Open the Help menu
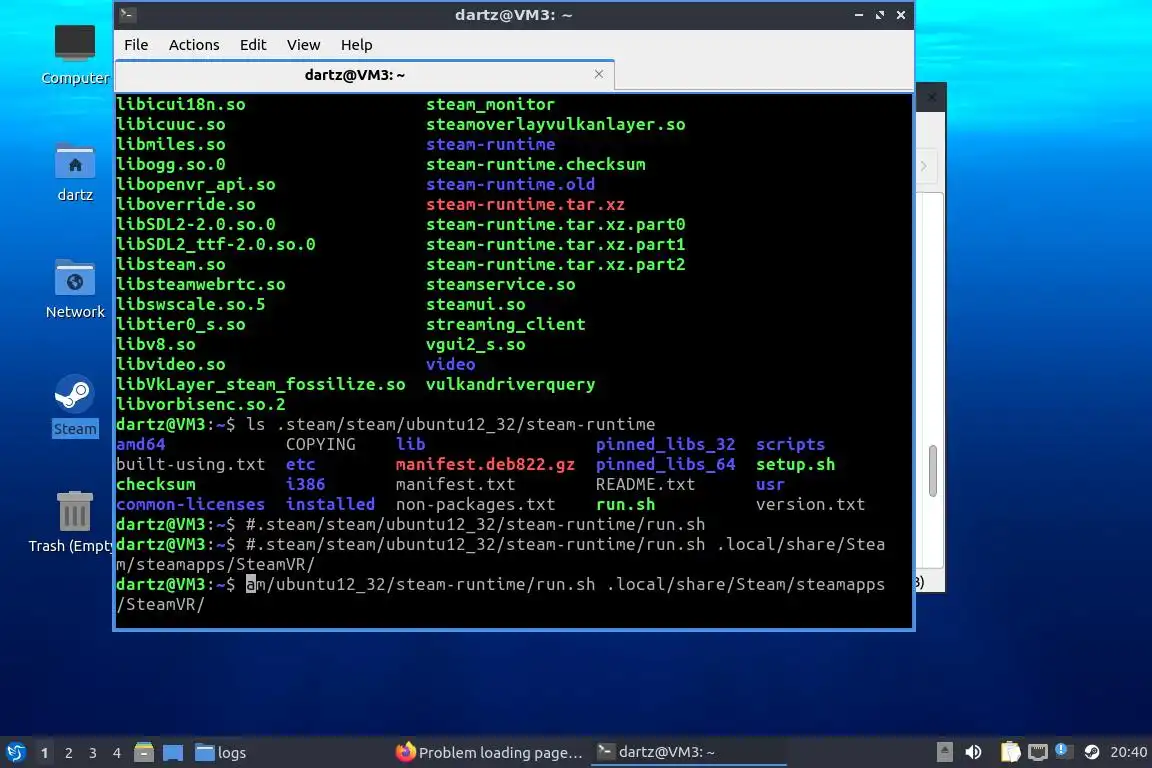Image resolution: width=1152 pixels, height=768 pixels. [x=356, y=45]
